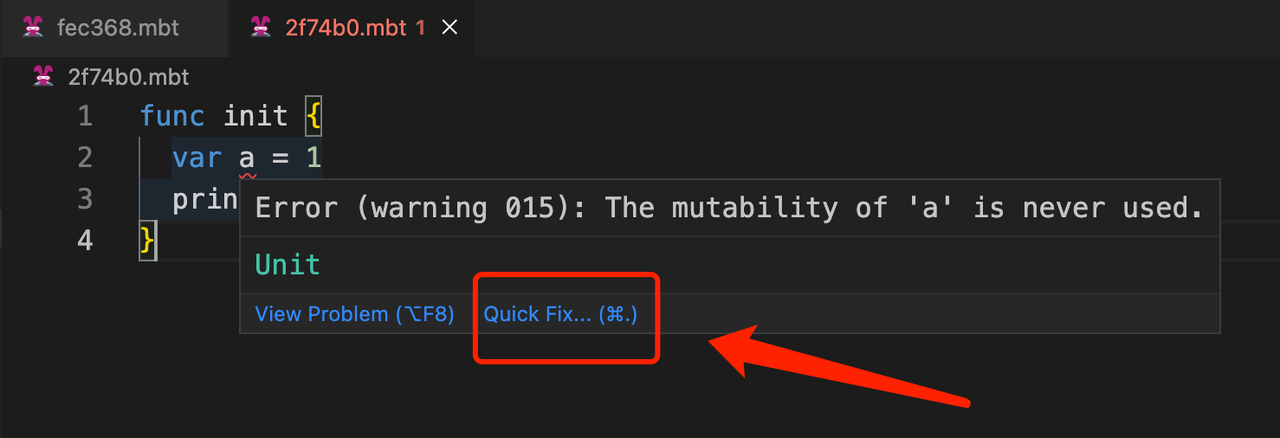1280x438 pixels.
Task: Close the 2f74b0.mbt tab
Action: pos(450,27)
